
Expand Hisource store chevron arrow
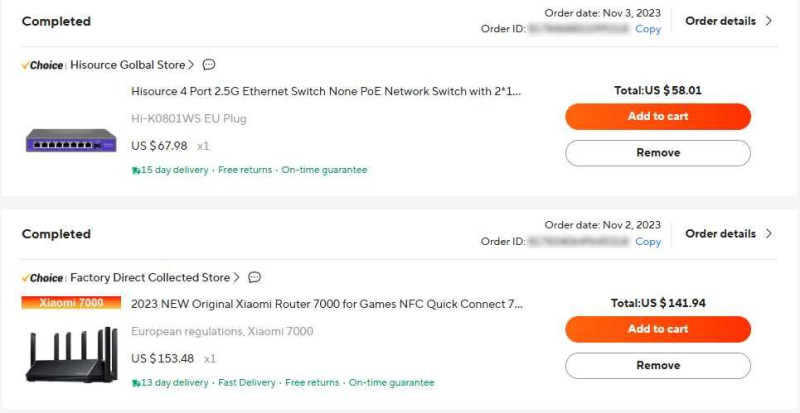(191, 65)
